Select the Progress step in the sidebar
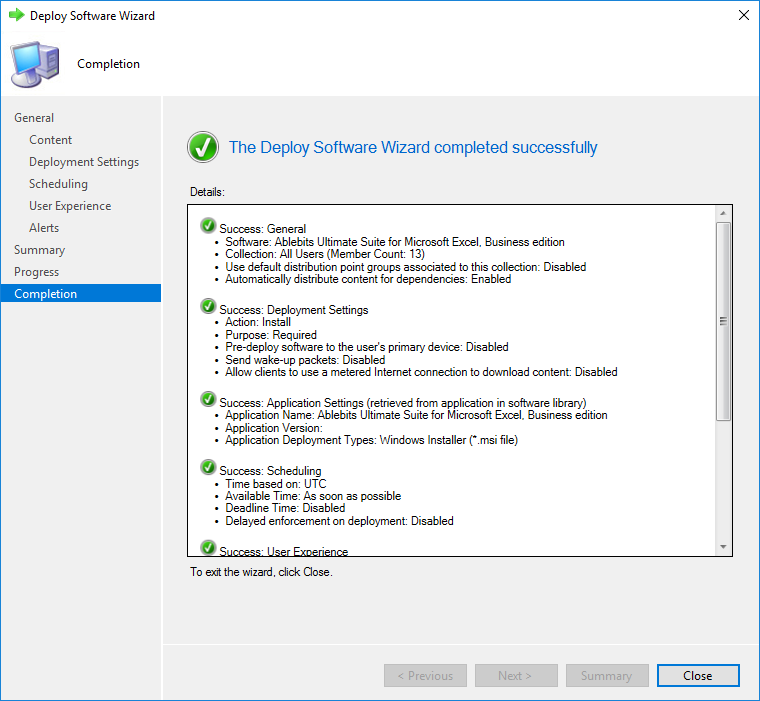 (x=36, y=272)
